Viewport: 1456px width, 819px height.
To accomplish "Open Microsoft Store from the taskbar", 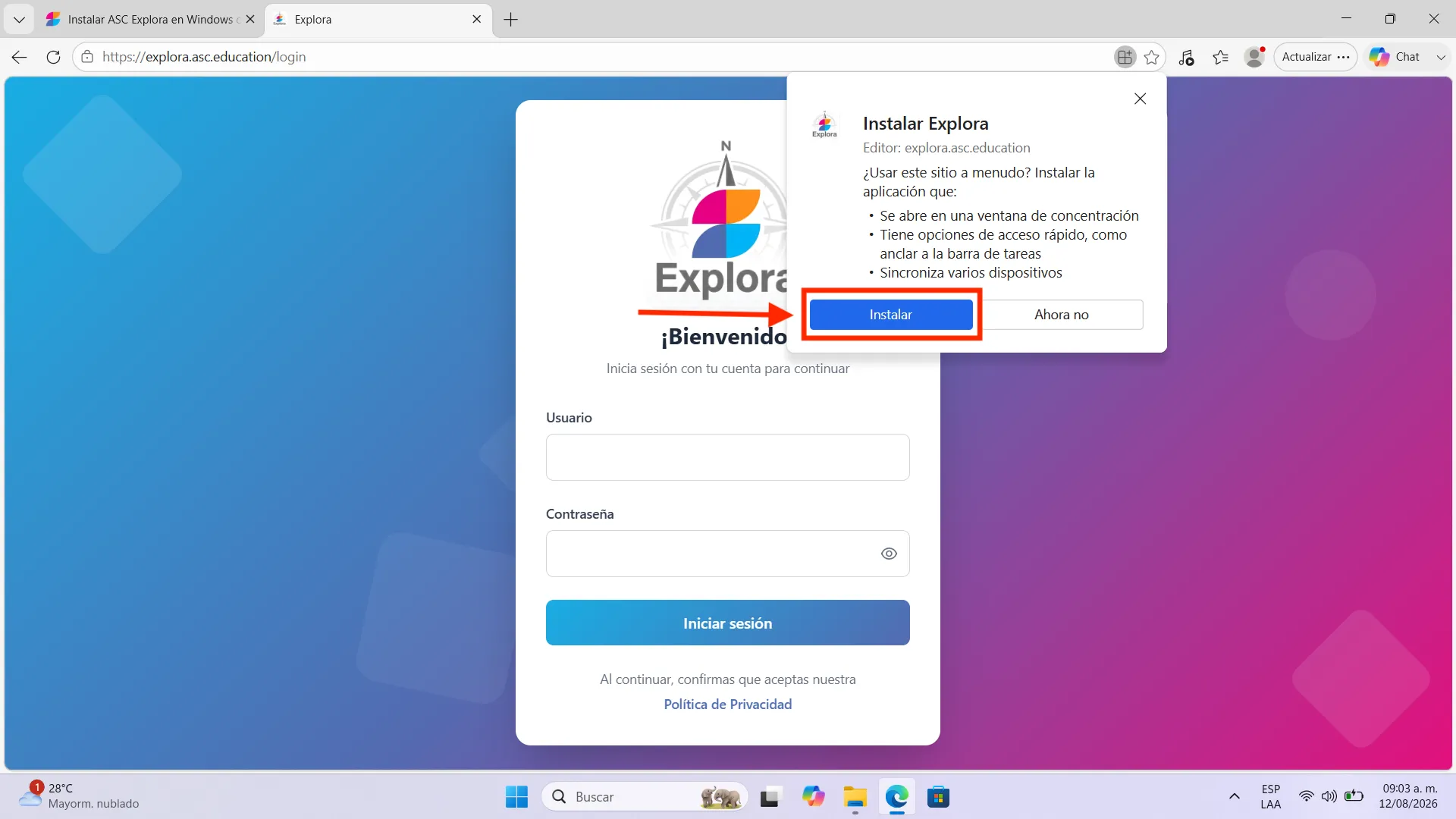I will point(938,797).
